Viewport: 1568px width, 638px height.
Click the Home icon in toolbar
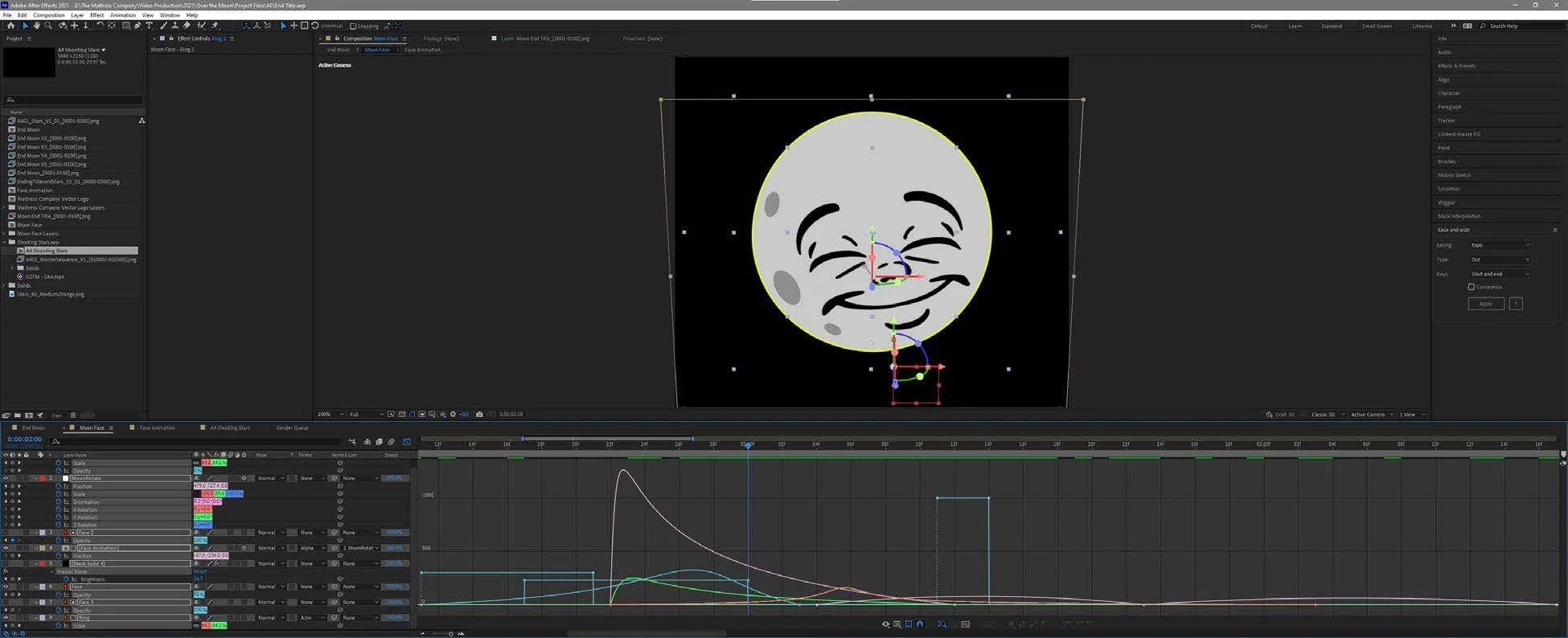point(10,26)
